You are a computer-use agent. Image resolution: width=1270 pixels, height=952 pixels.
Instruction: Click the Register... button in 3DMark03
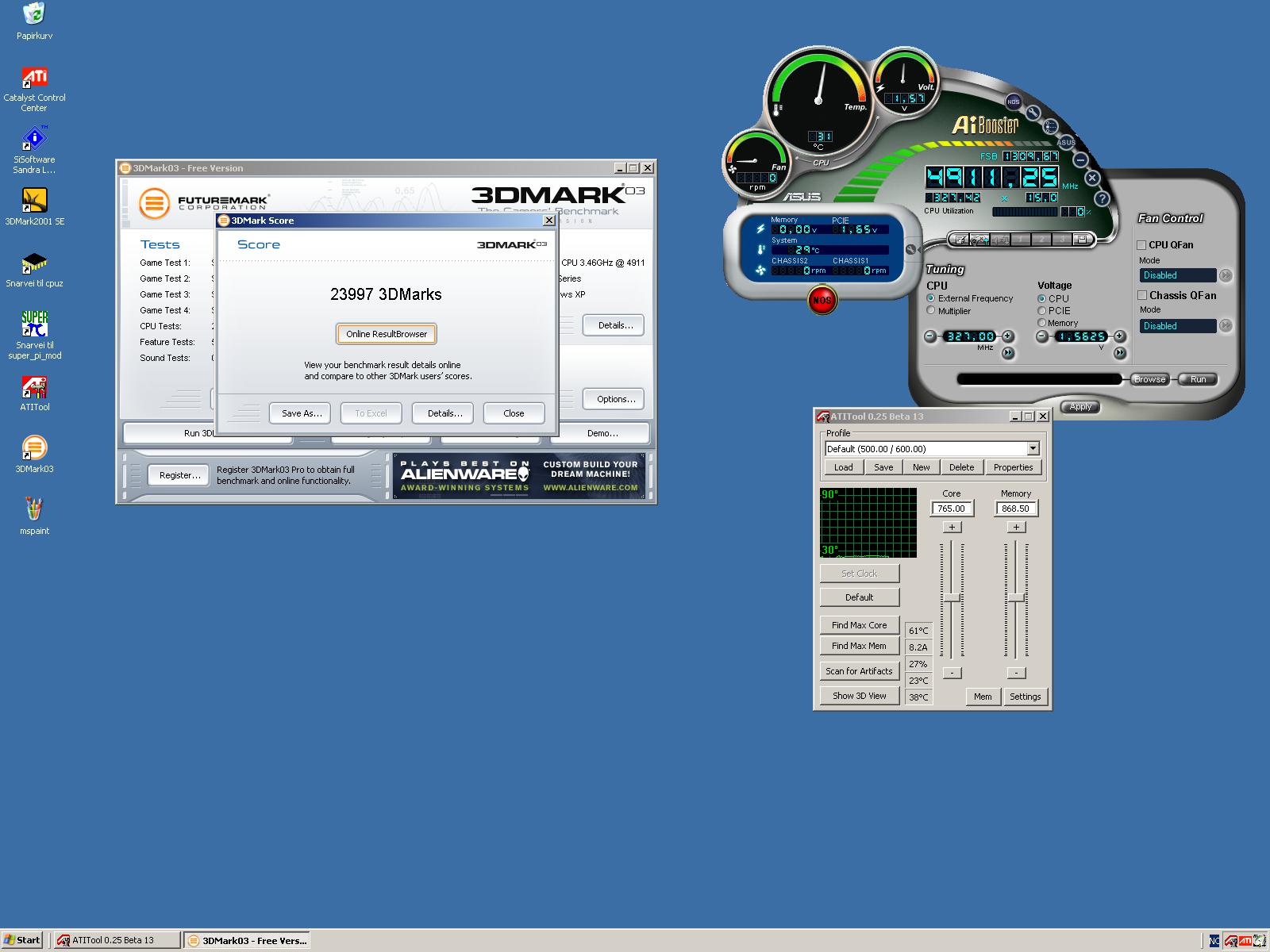pyautogui.click(x=179, y=475)
